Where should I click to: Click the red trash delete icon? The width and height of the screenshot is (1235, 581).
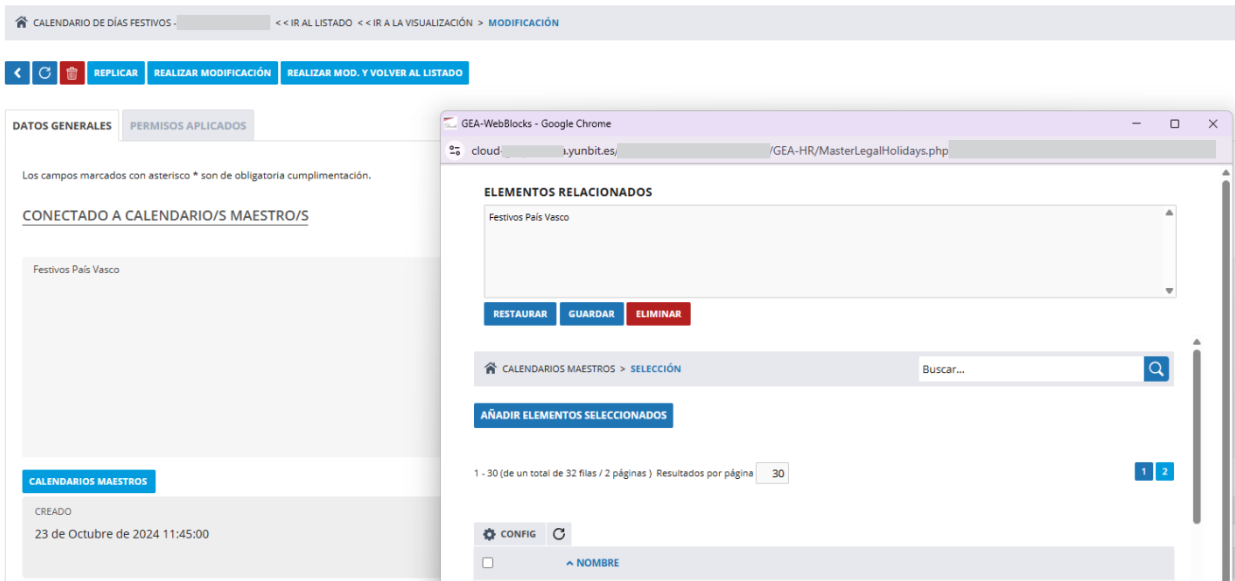click(71, 73)
